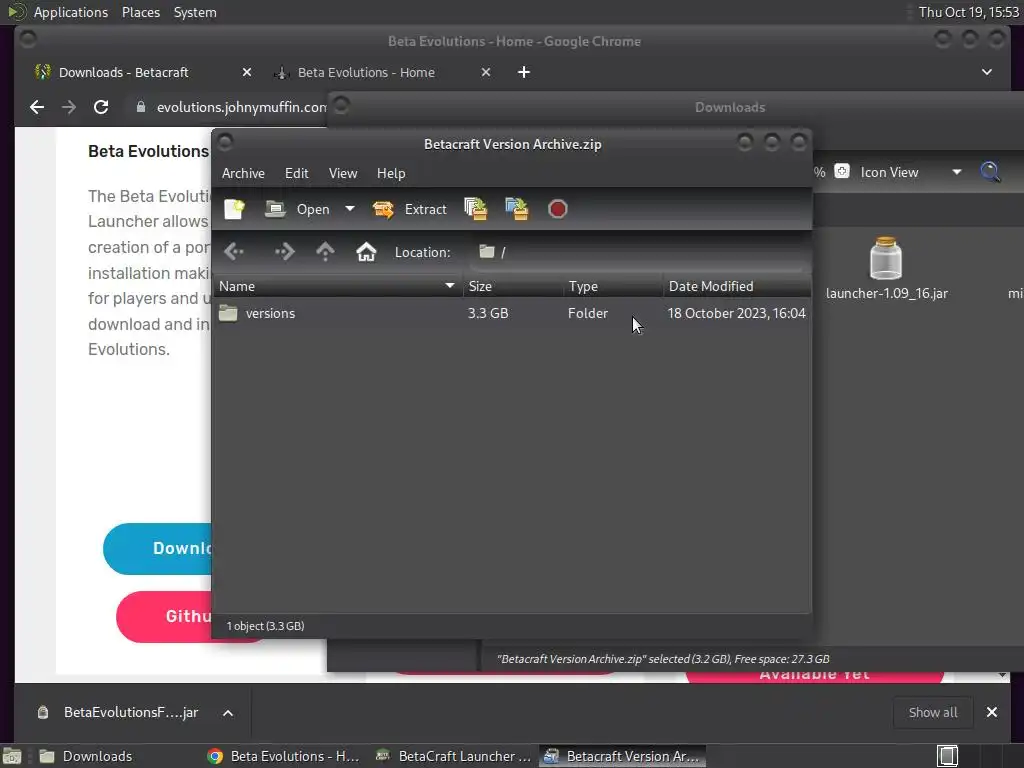Go forward in Chrome
The width and height of the screenshot is (1024, 768).
(69, 107)
